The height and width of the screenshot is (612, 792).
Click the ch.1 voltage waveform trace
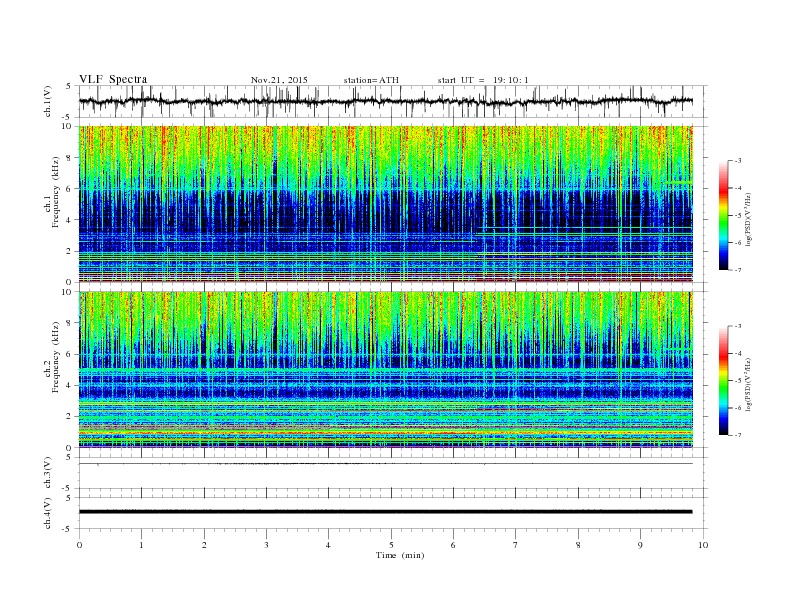[x=385, y=101]
